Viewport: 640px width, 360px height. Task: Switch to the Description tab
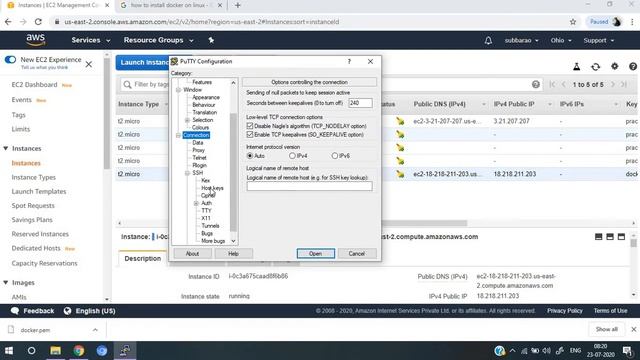142,258
